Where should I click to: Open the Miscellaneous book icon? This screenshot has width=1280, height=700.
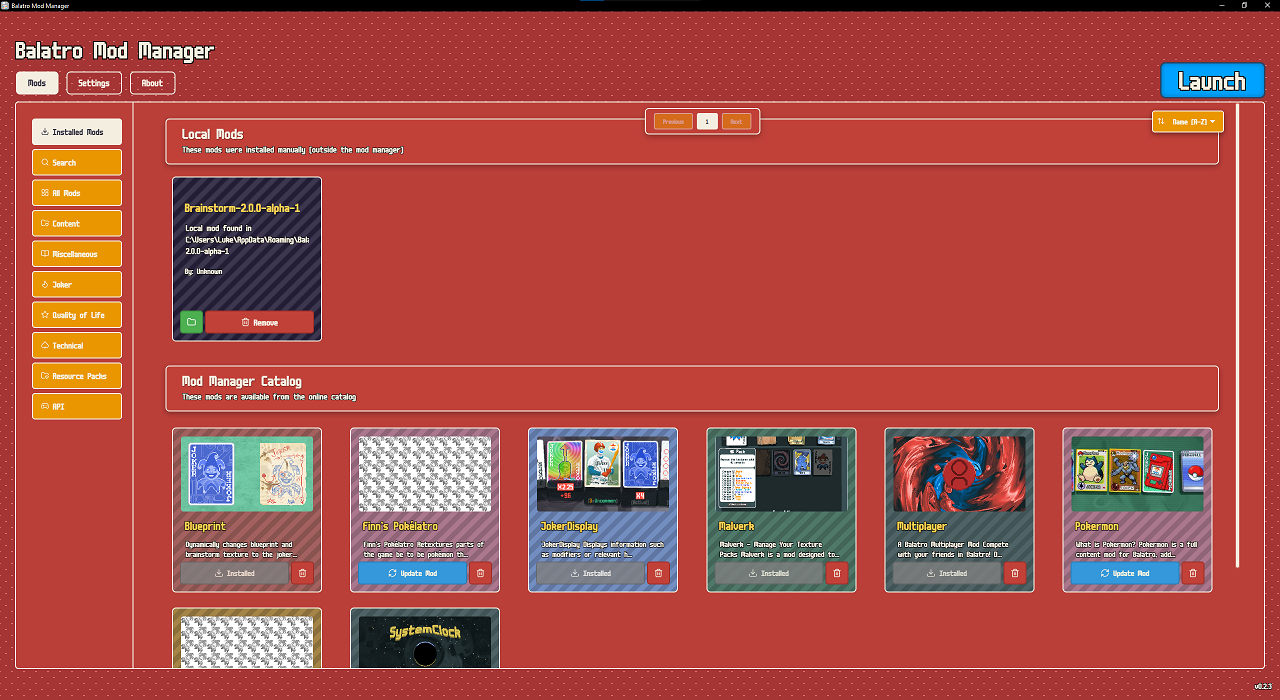pos(45,253)
